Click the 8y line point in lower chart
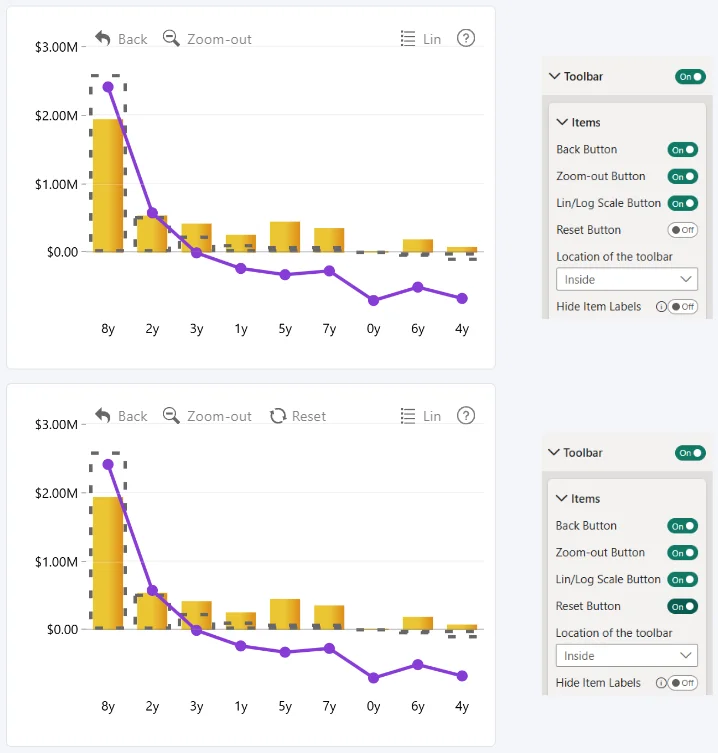The image size is (718, 753). point(108,464)
